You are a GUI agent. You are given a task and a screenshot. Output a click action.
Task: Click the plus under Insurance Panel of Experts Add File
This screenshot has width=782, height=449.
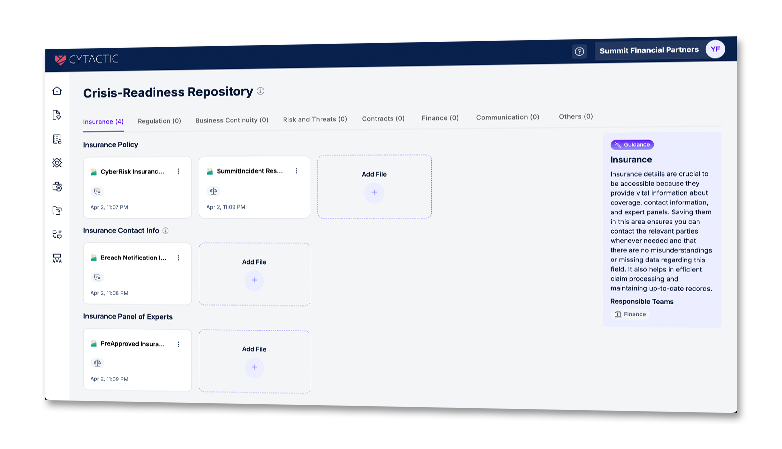click(x=254, y=368)
